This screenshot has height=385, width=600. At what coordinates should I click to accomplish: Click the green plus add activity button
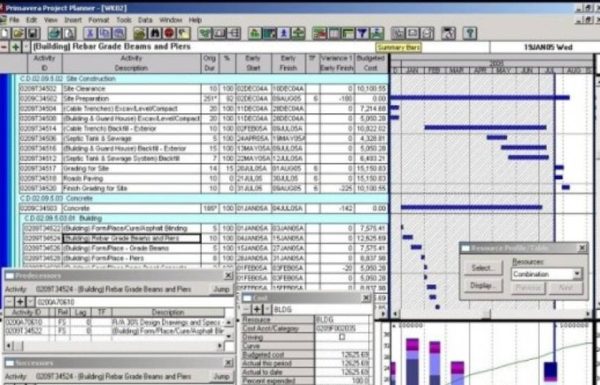pyautogui.click(x=15, y=47)
